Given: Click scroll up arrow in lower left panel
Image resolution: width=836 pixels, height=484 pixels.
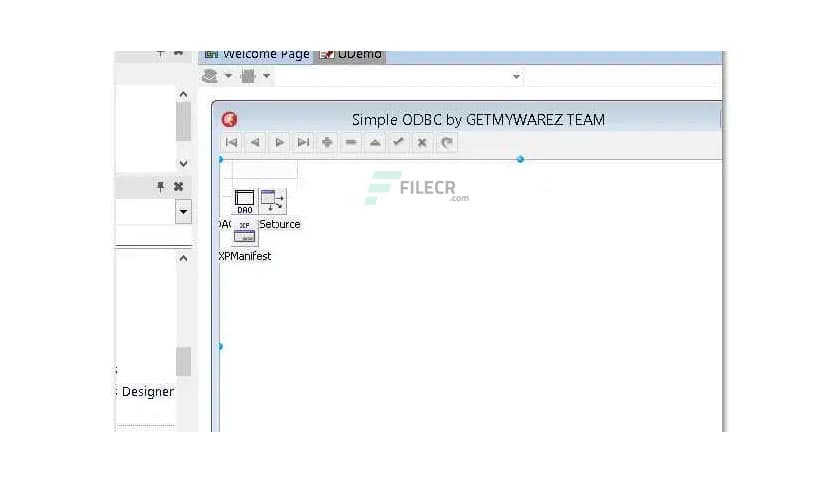Looking at the screenshot, I should pos(183,259).
